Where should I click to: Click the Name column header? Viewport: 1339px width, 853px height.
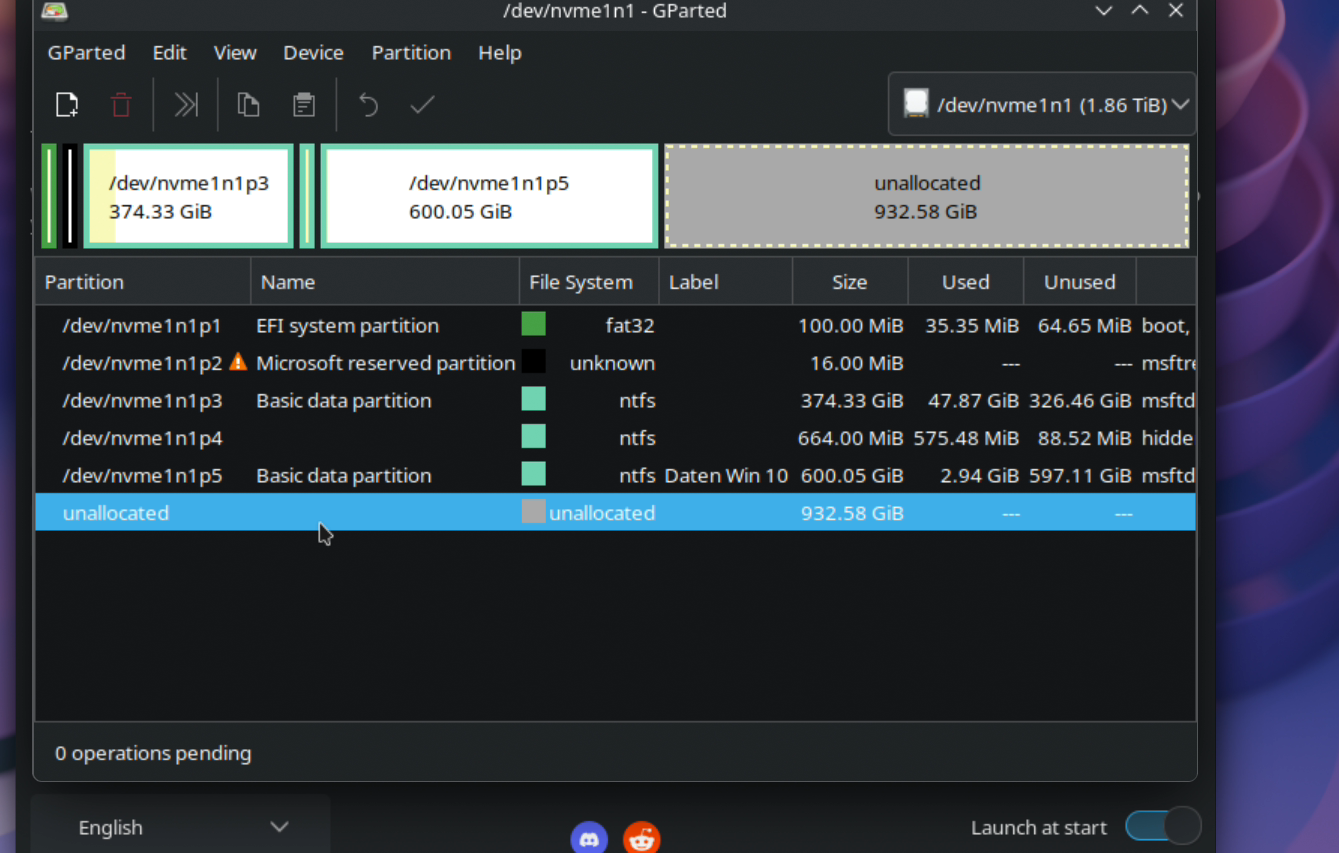(x=385, y=282)
